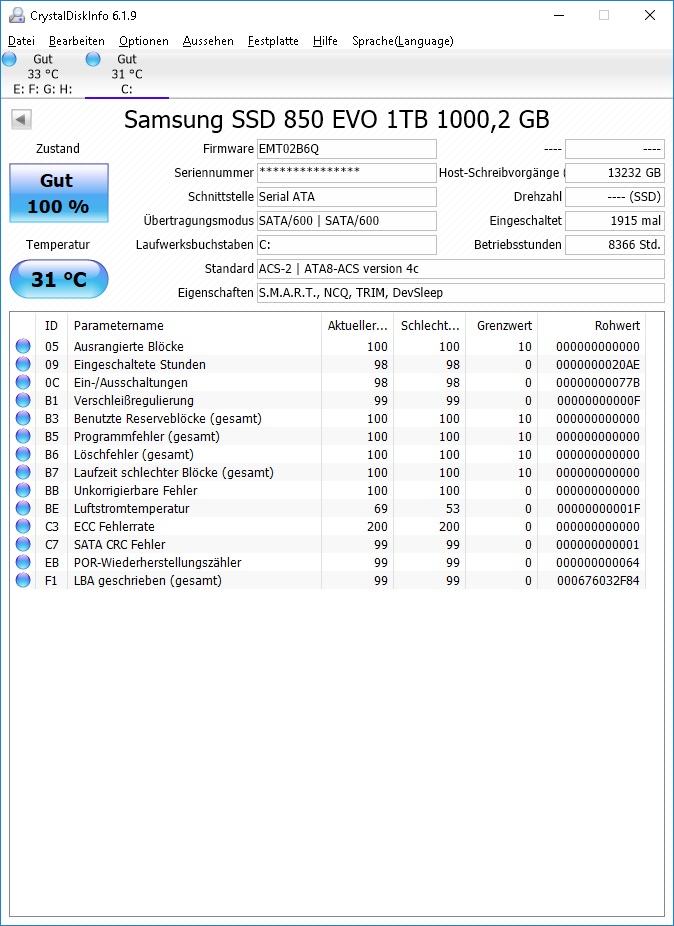The height and width of the screenshot is (926, 674).
Task: Click raw value 0000000020AE
Action: tap(598, 364)
